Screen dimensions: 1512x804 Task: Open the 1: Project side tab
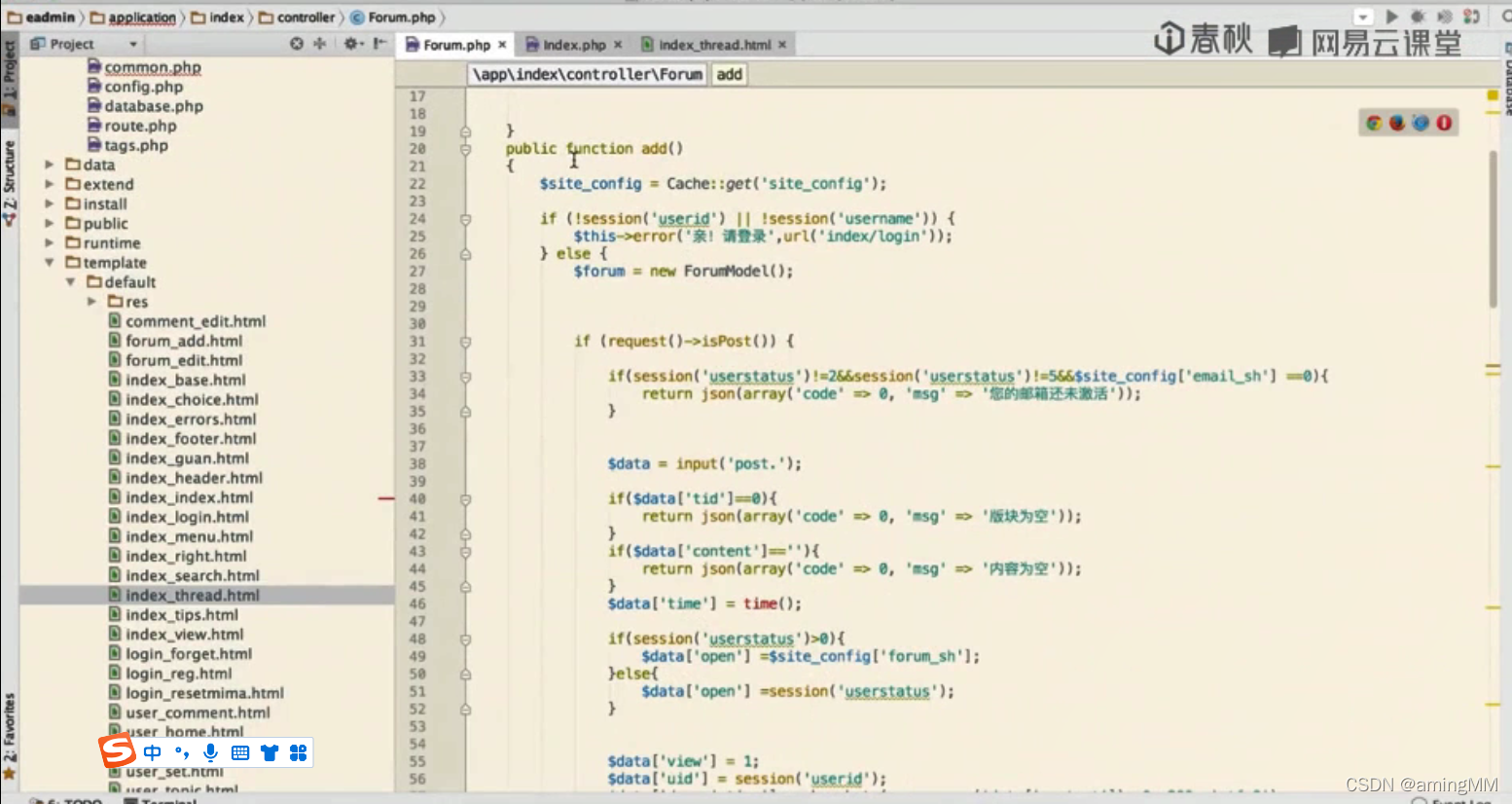click(9, 78)
